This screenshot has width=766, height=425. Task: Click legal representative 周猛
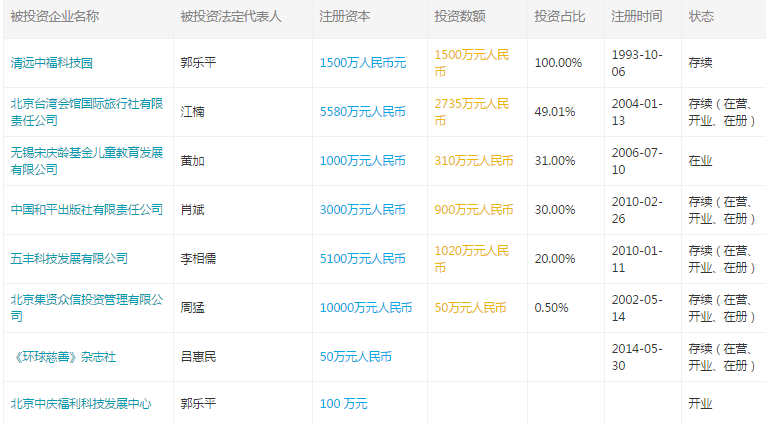click(192, 308)
